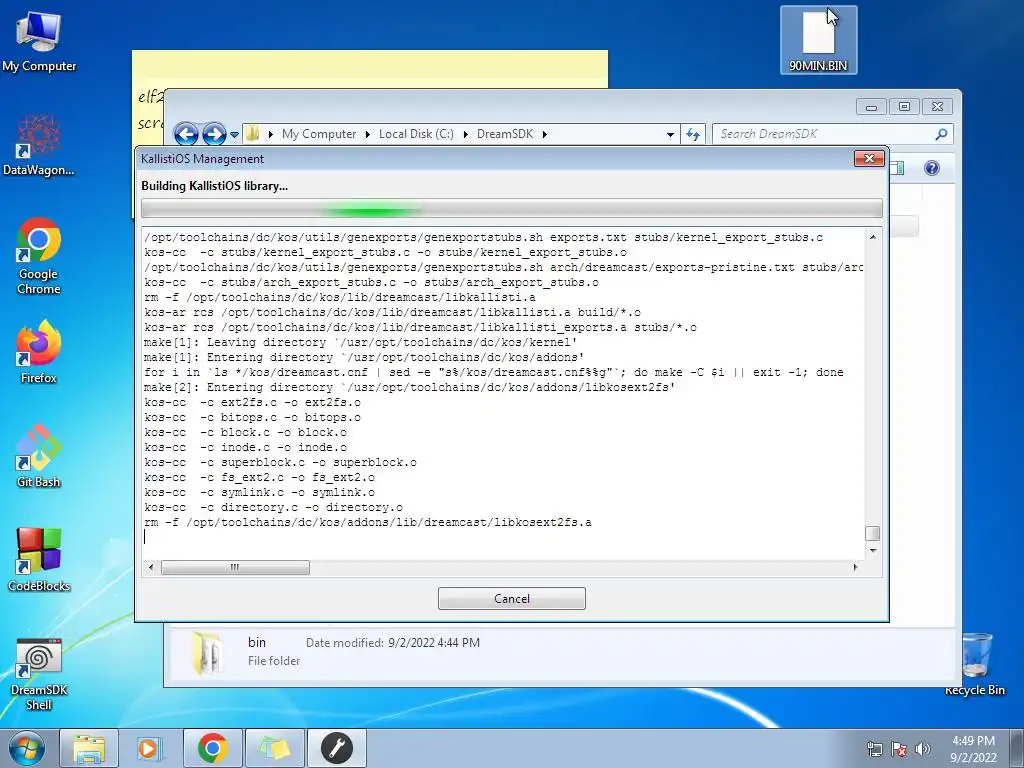Click log line 'rm -f /opt/toolchains/dc/kos/addons/lib/dreamcast/libkosext2fs.a'
1024x768 pixels.
point(368,522)
